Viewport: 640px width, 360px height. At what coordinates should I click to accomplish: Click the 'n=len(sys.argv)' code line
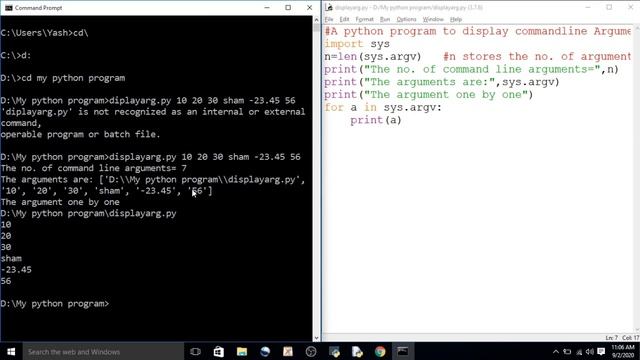click(373, 56)
